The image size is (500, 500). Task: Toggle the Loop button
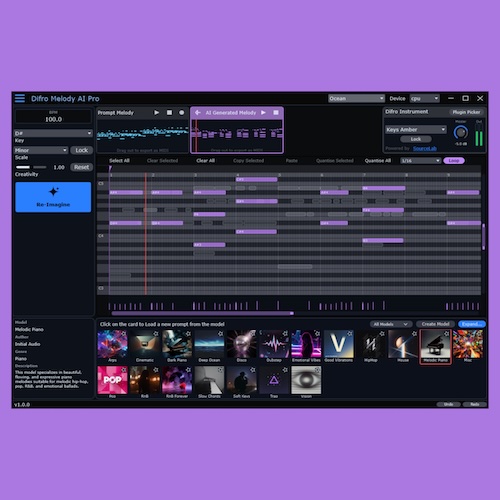click(x=454, y=161)
